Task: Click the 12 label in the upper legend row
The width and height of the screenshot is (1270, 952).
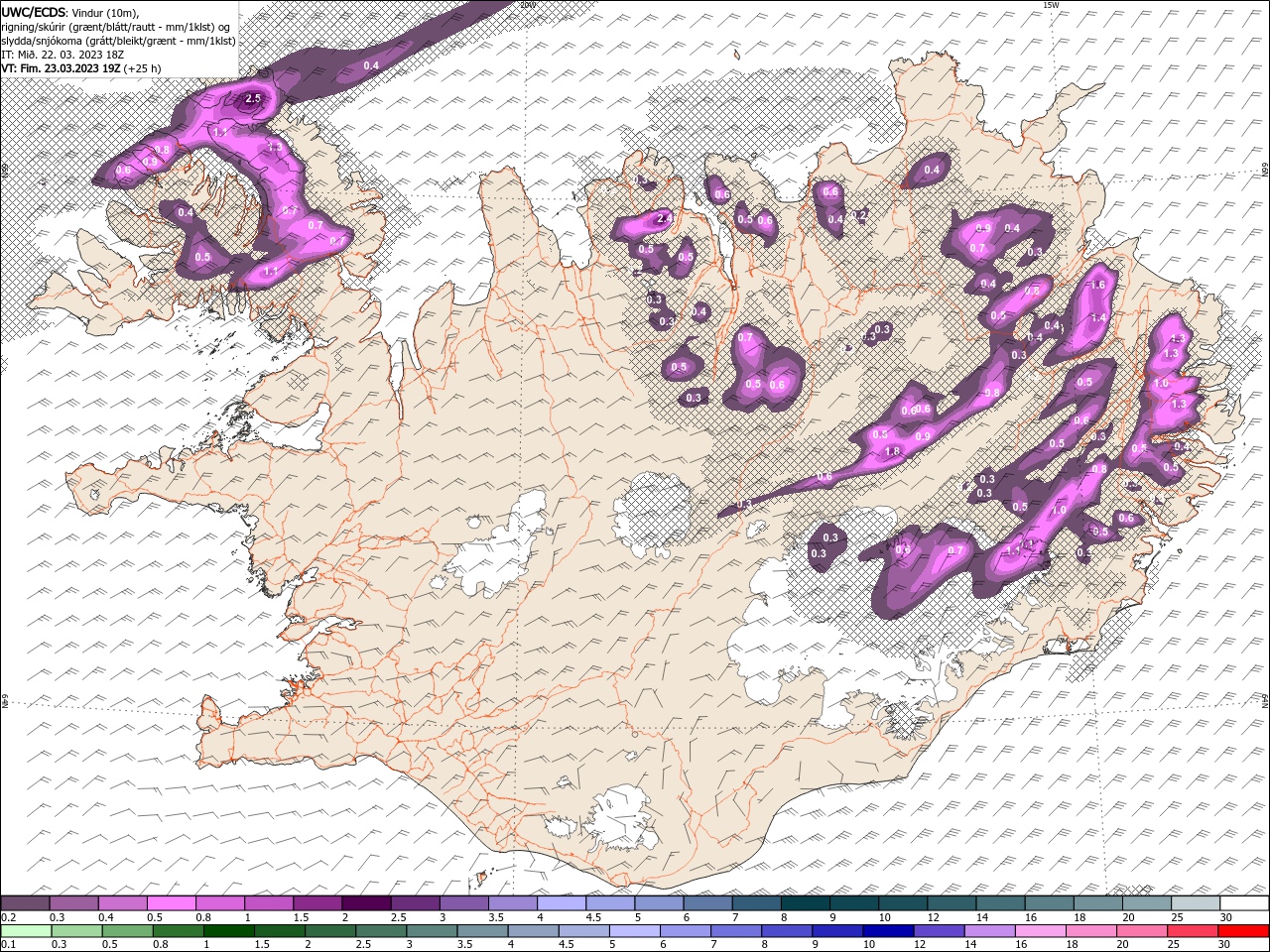Action: (933, 917)
